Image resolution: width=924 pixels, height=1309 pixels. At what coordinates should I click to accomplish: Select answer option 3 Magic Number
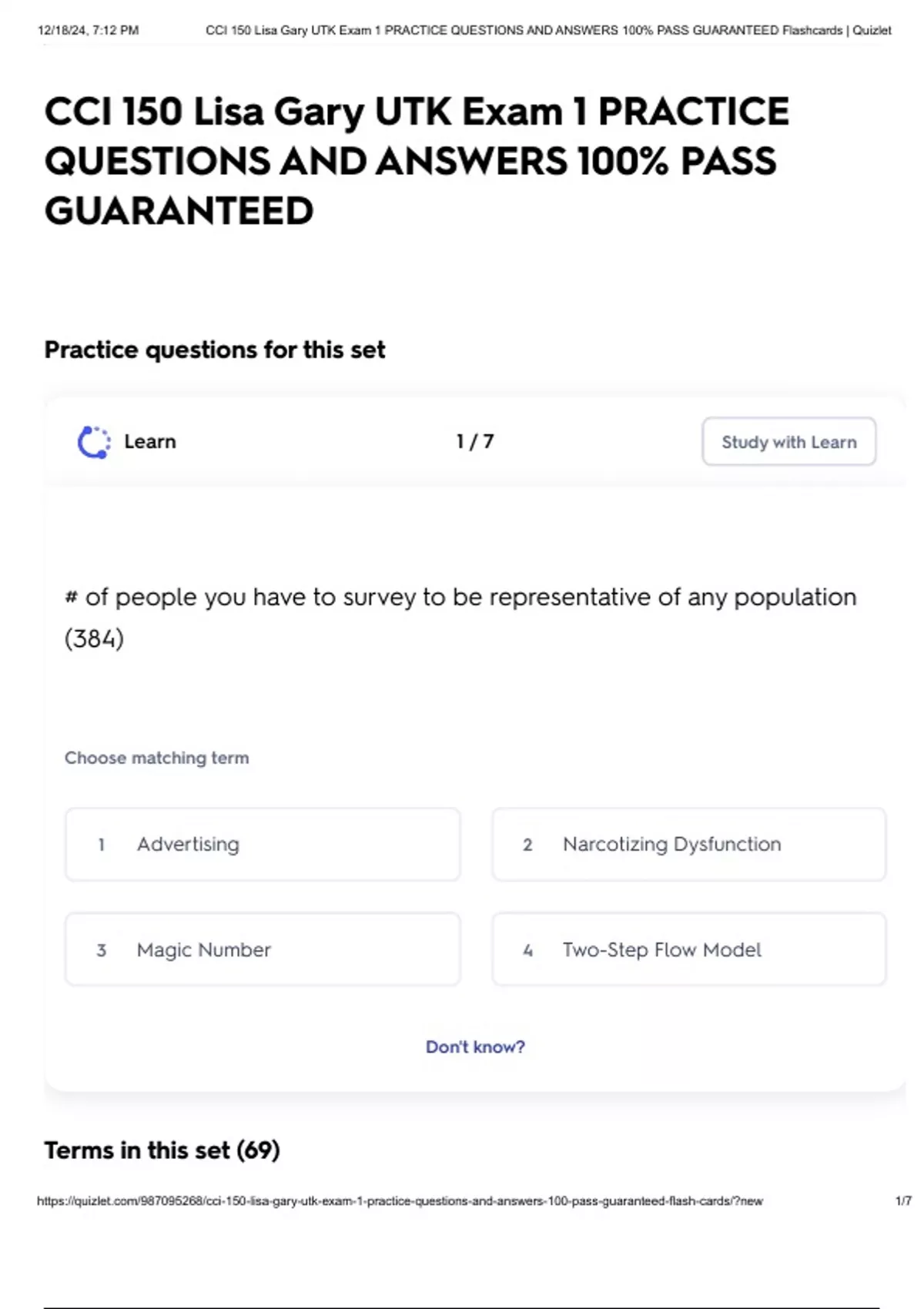[x=264, y=949]
